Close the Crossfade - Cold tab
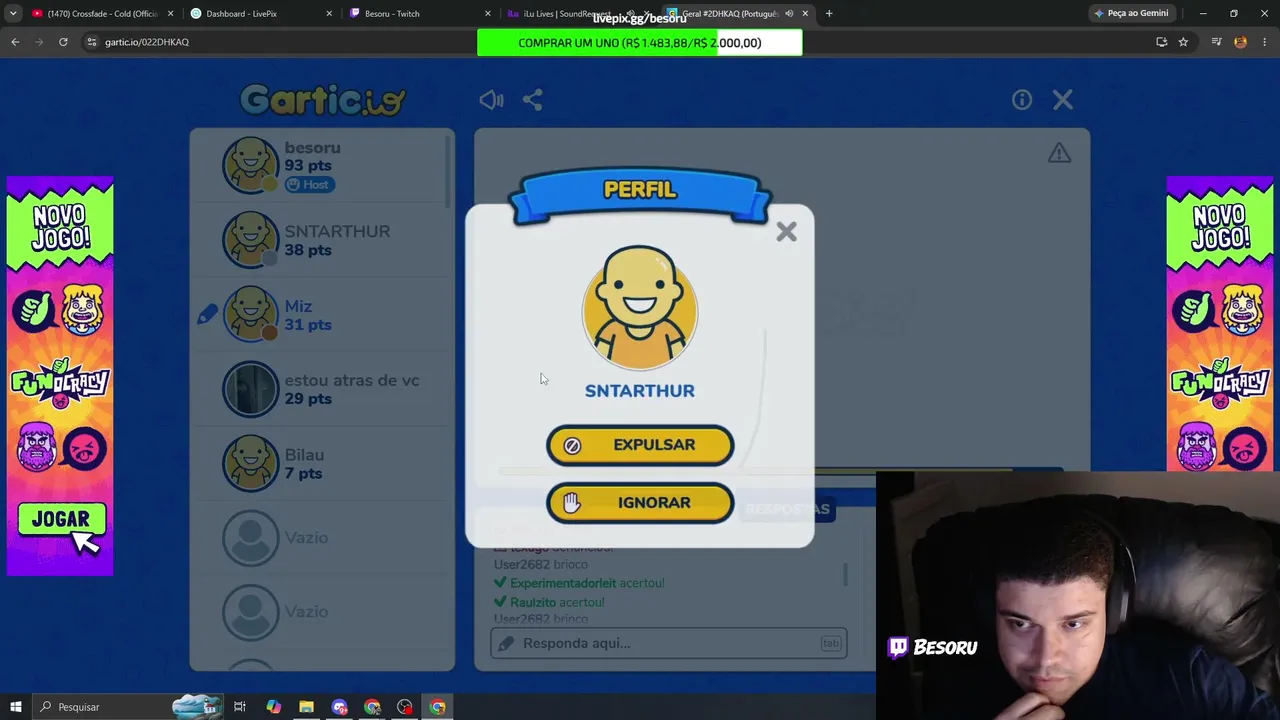 pos(170,14)
